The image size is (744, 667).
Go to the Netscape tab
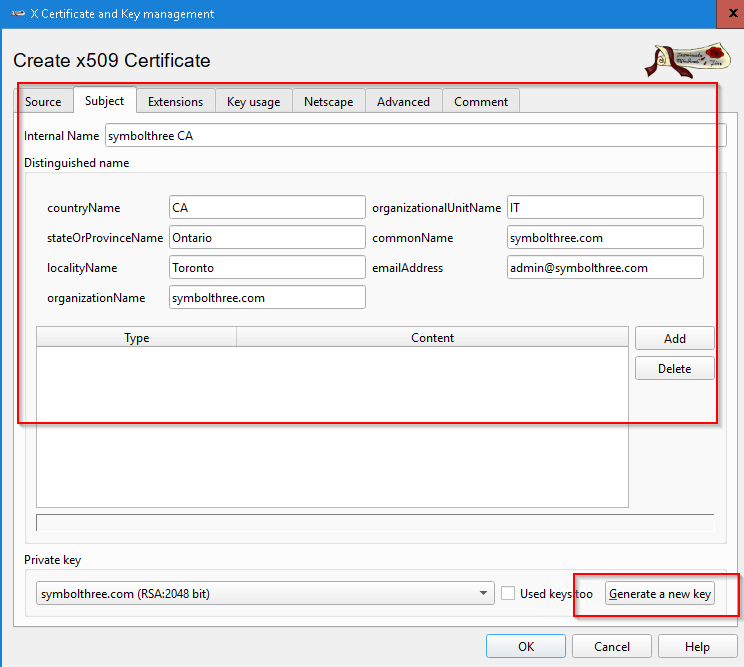tap(328, 101)
